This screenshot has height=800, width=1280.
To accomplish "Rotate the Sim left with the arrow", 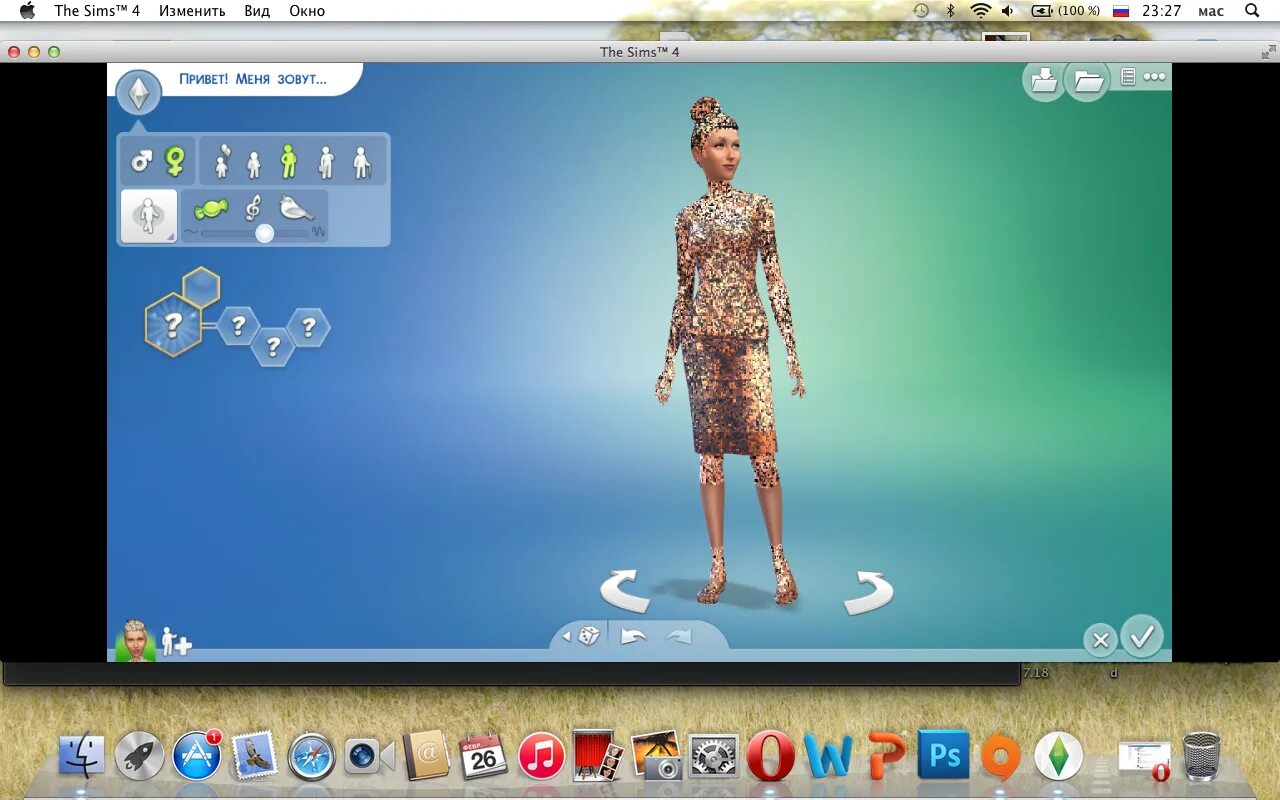I will 626,590.
